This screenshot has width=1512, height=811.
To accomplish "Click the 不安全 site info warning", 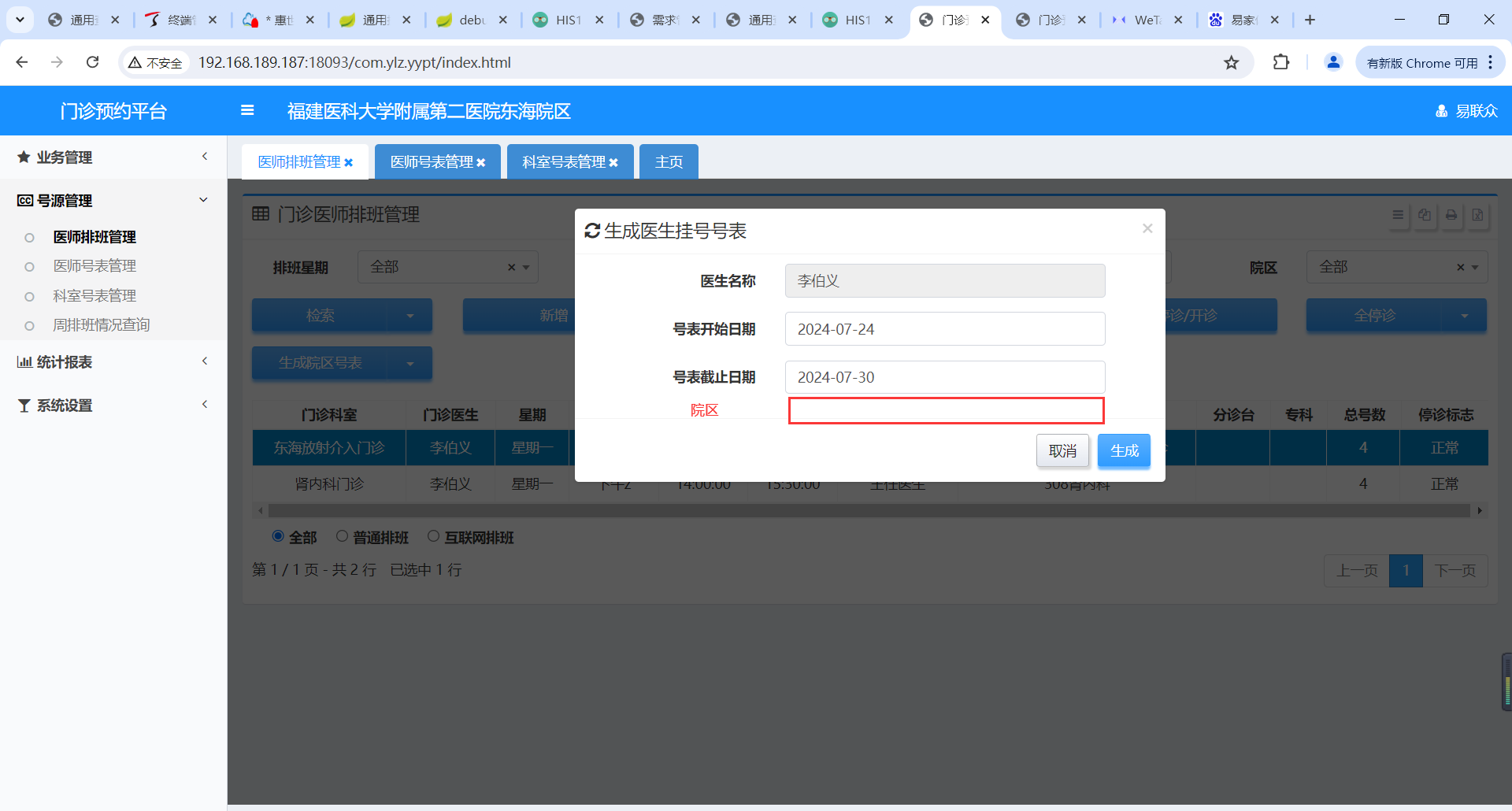I will 156,62.
